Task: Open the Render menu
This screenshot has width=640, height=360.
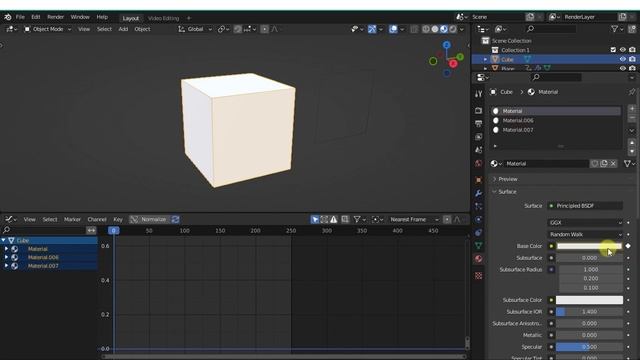Action: 56,17
